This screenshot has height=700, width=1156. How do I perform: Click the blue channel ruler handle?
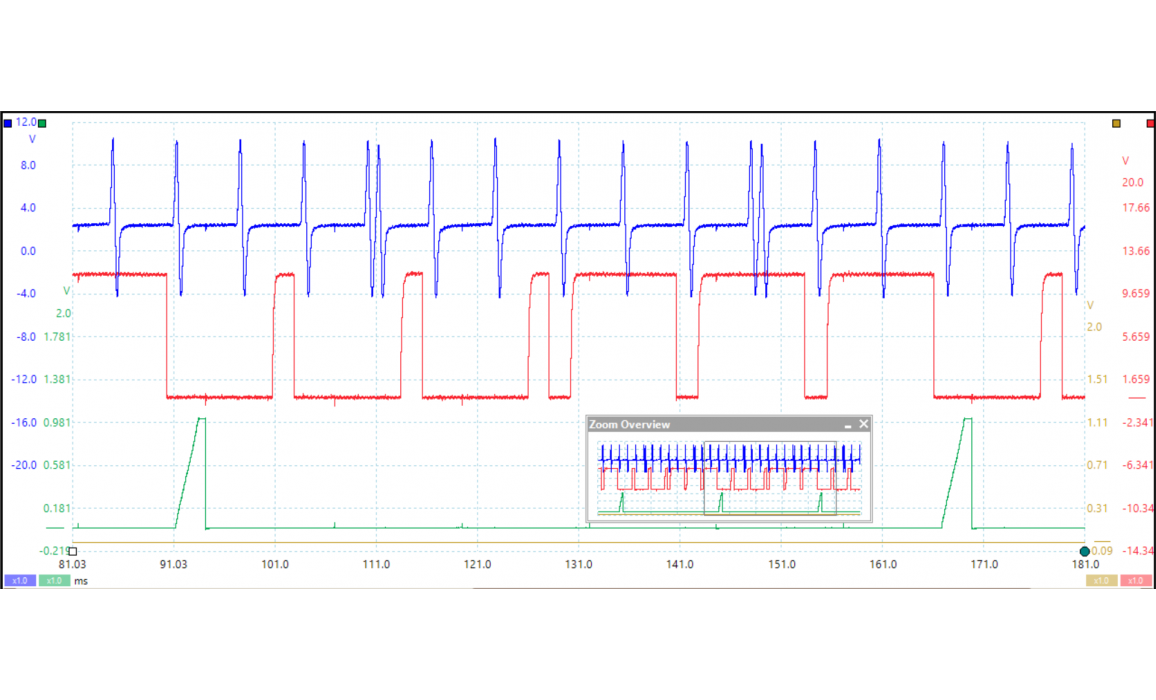click(8, 123)
